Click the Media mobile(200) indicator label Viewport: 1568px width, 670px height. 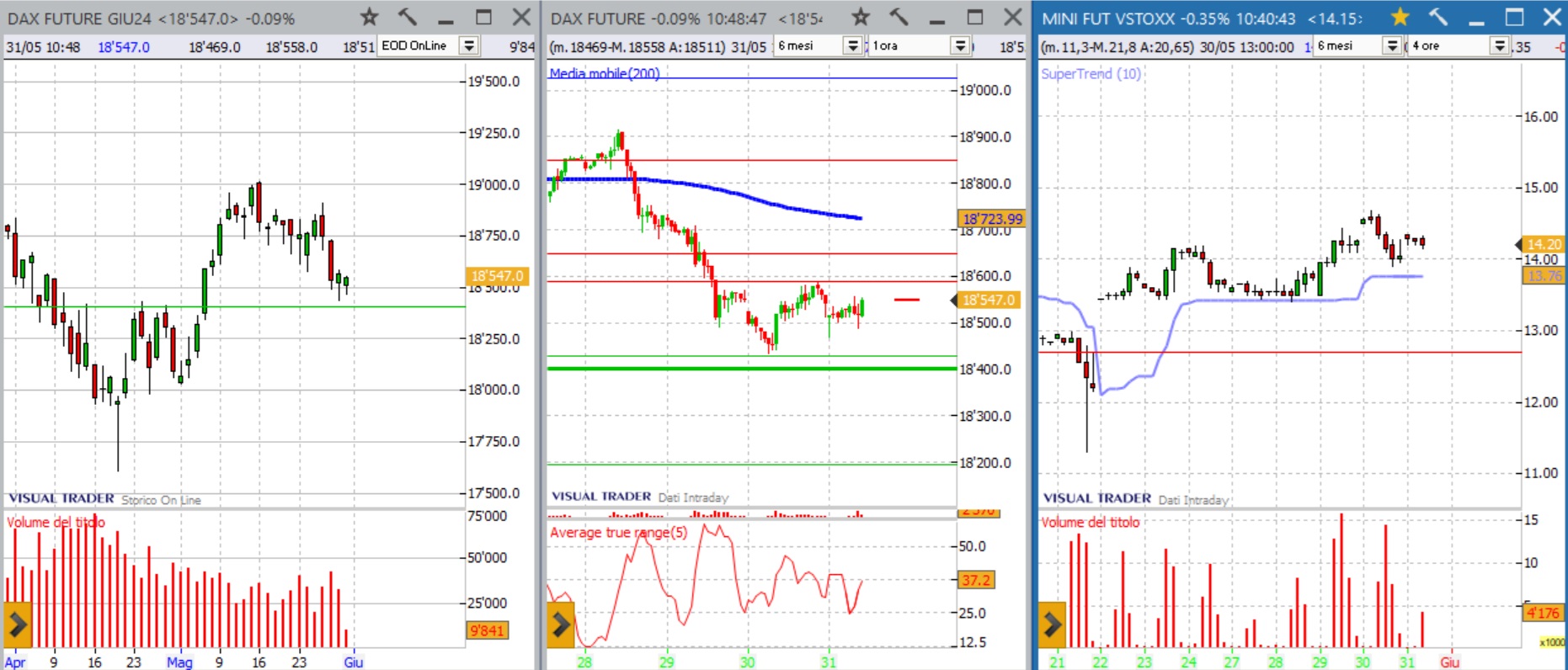pos(604,73)
